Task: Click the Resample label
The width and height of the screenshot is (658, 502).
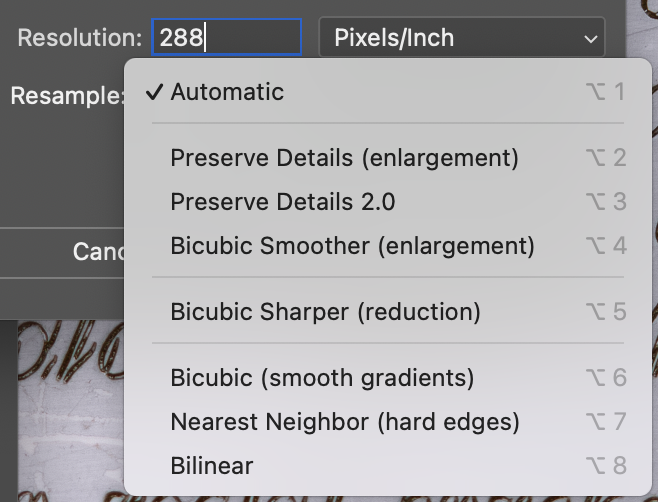Action: [x=67, y=96]
